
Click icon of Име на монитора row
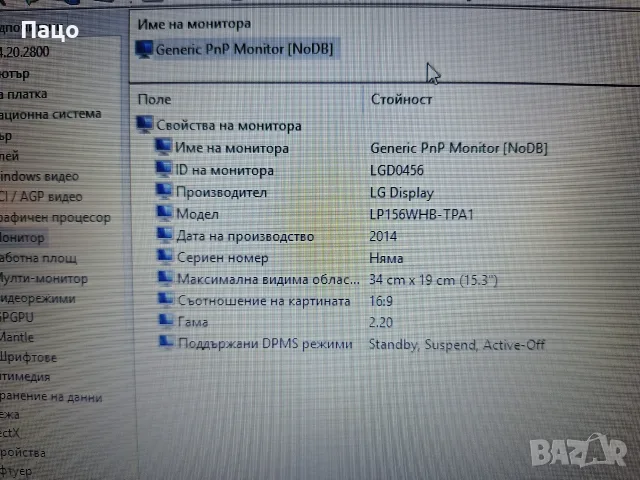coord(163,147)
